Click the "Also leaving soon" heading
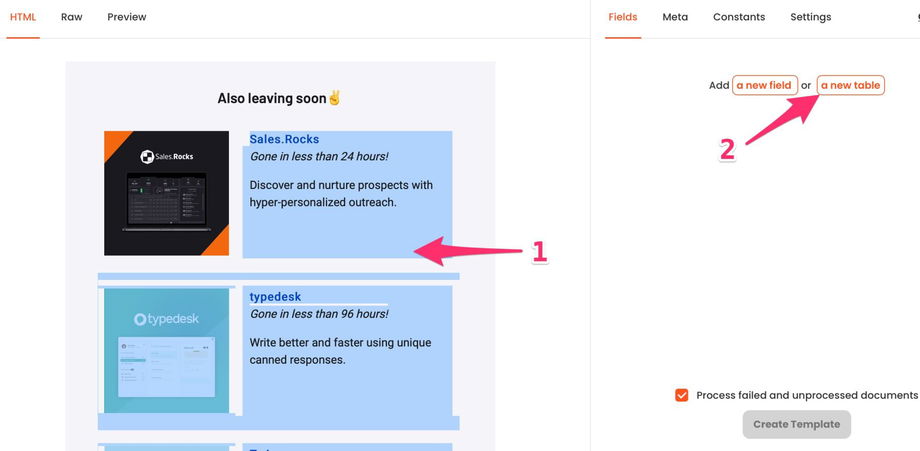This screenshot has width=920, height=451. coord(279,98)
